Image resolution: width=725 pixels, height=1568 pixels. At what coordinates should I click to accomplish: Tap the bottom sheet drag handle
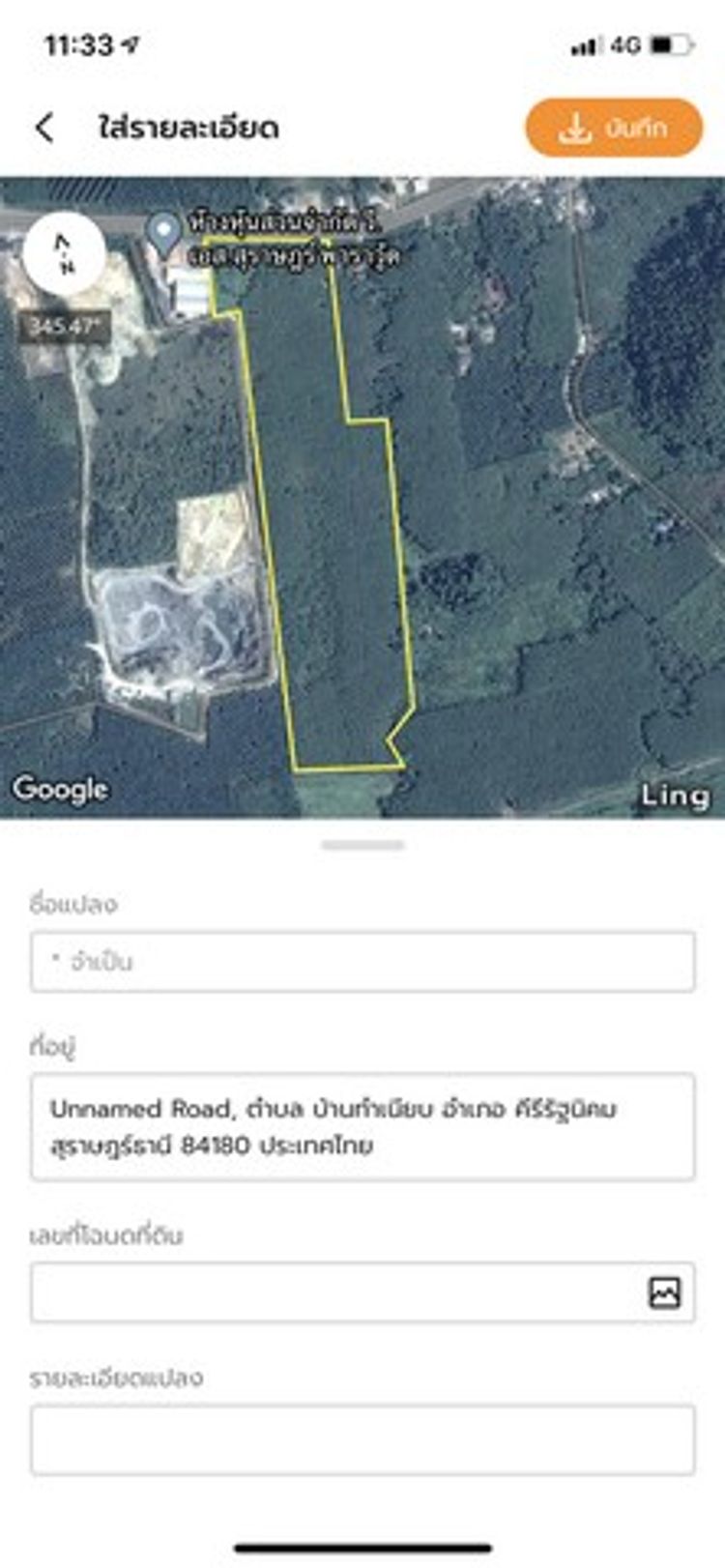click(362, 845)
